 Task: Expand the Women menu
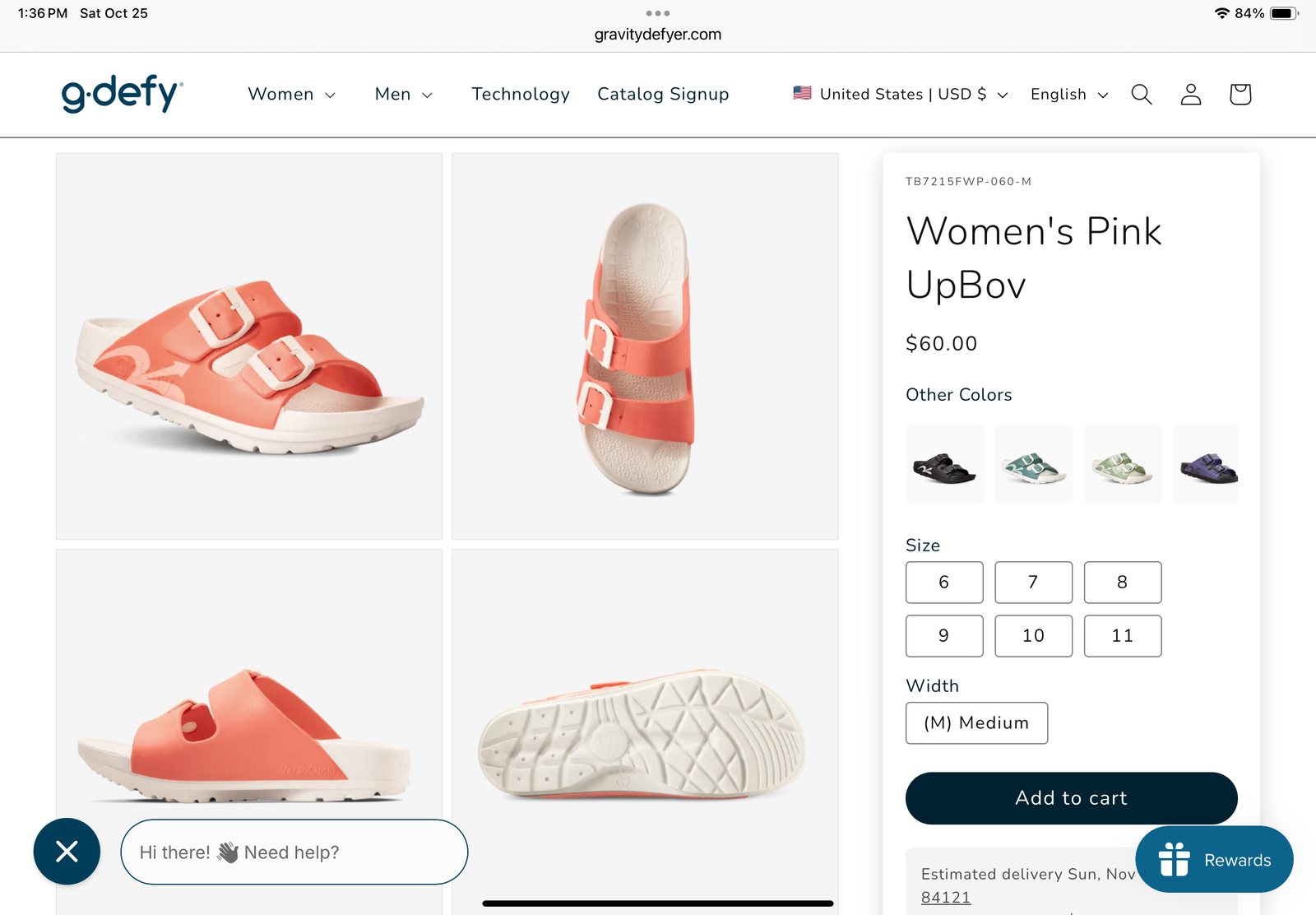pos(291,95)
